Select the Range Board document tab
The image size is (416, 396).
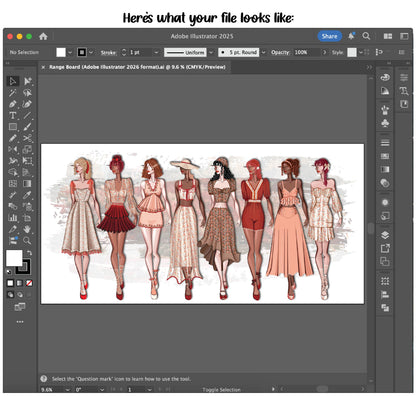pyautogui.click(x=137, y=67)
